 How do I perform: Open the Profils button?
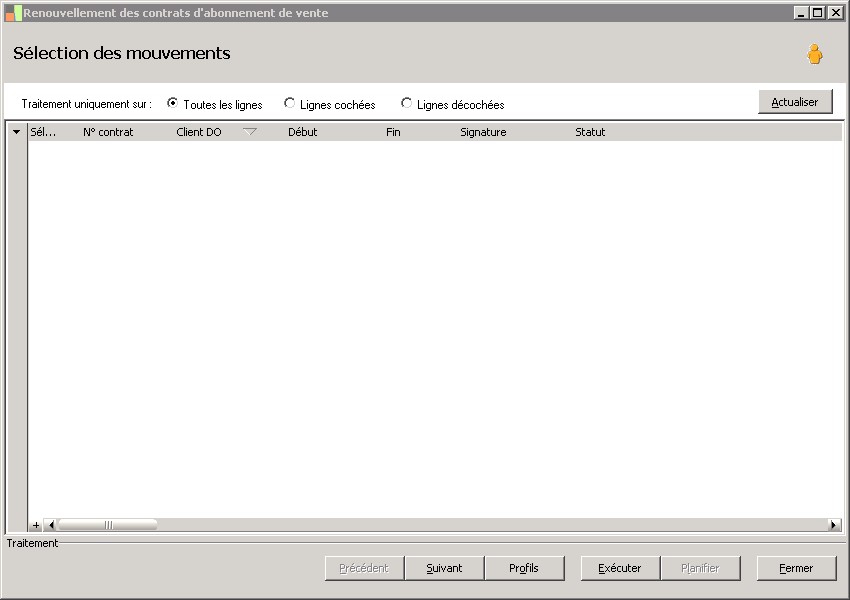(524, 568)
